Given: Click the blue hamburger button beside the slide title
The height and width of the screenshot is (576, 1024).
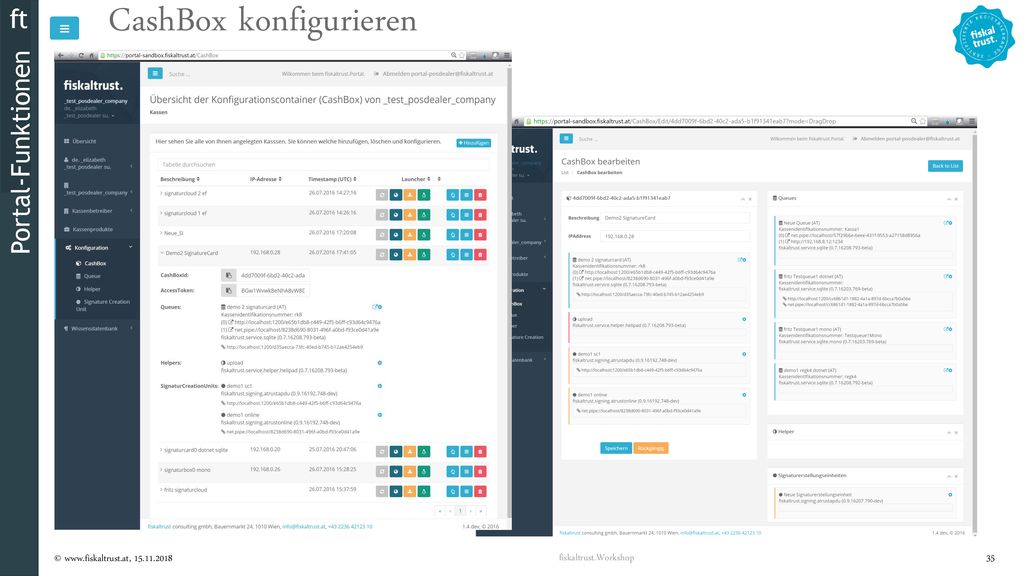Looking at the screenshot, I should pyautogui.click(x=64, y=28).
